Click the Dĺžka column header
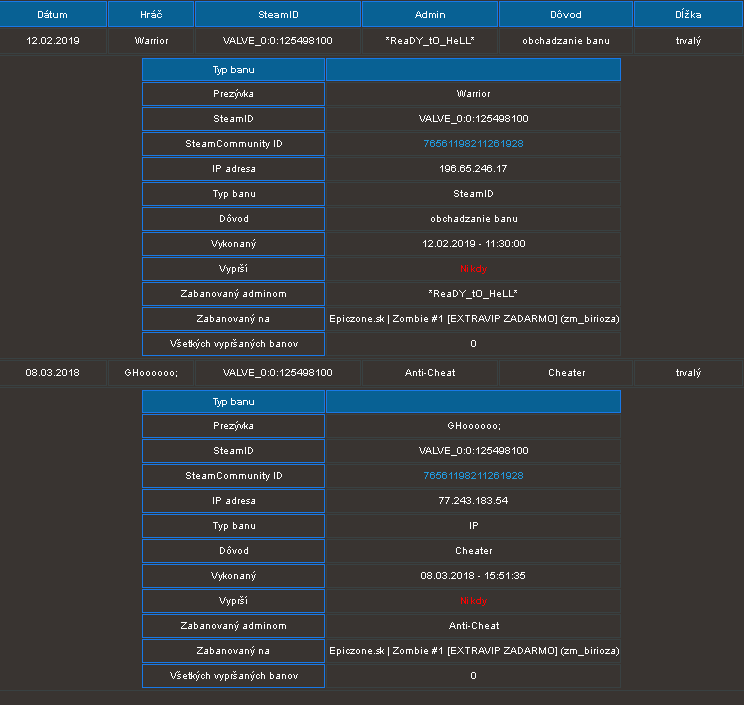The image size is (744, 705). 688,14
